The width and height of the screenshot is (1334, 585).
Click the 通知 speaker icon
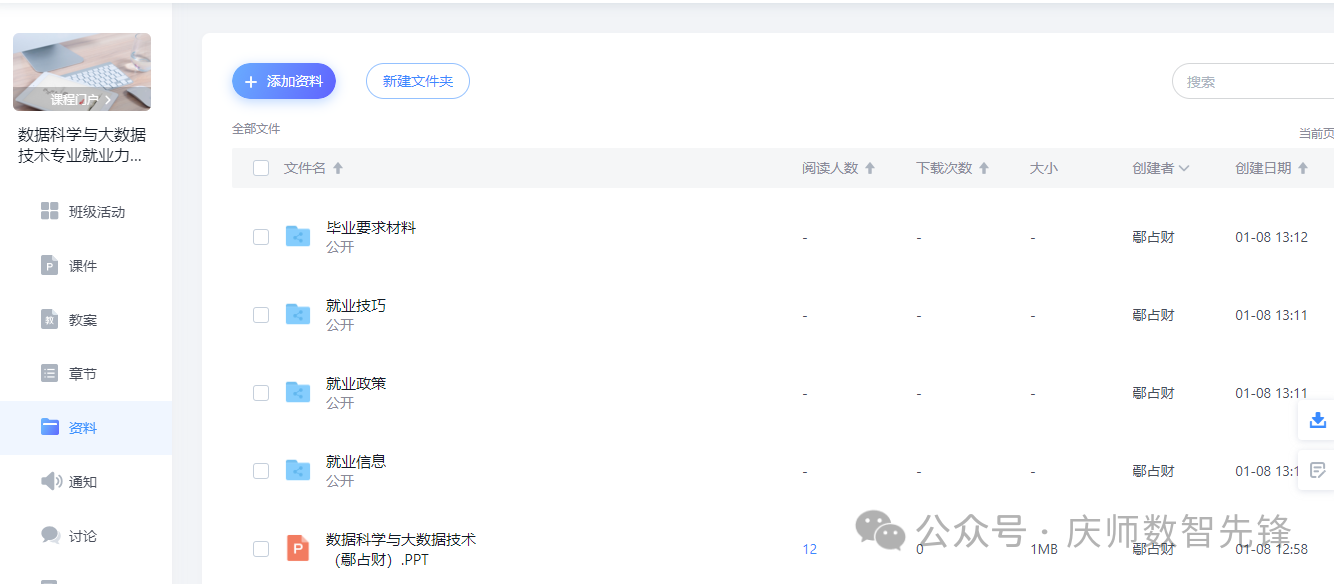tap(50, 481)
